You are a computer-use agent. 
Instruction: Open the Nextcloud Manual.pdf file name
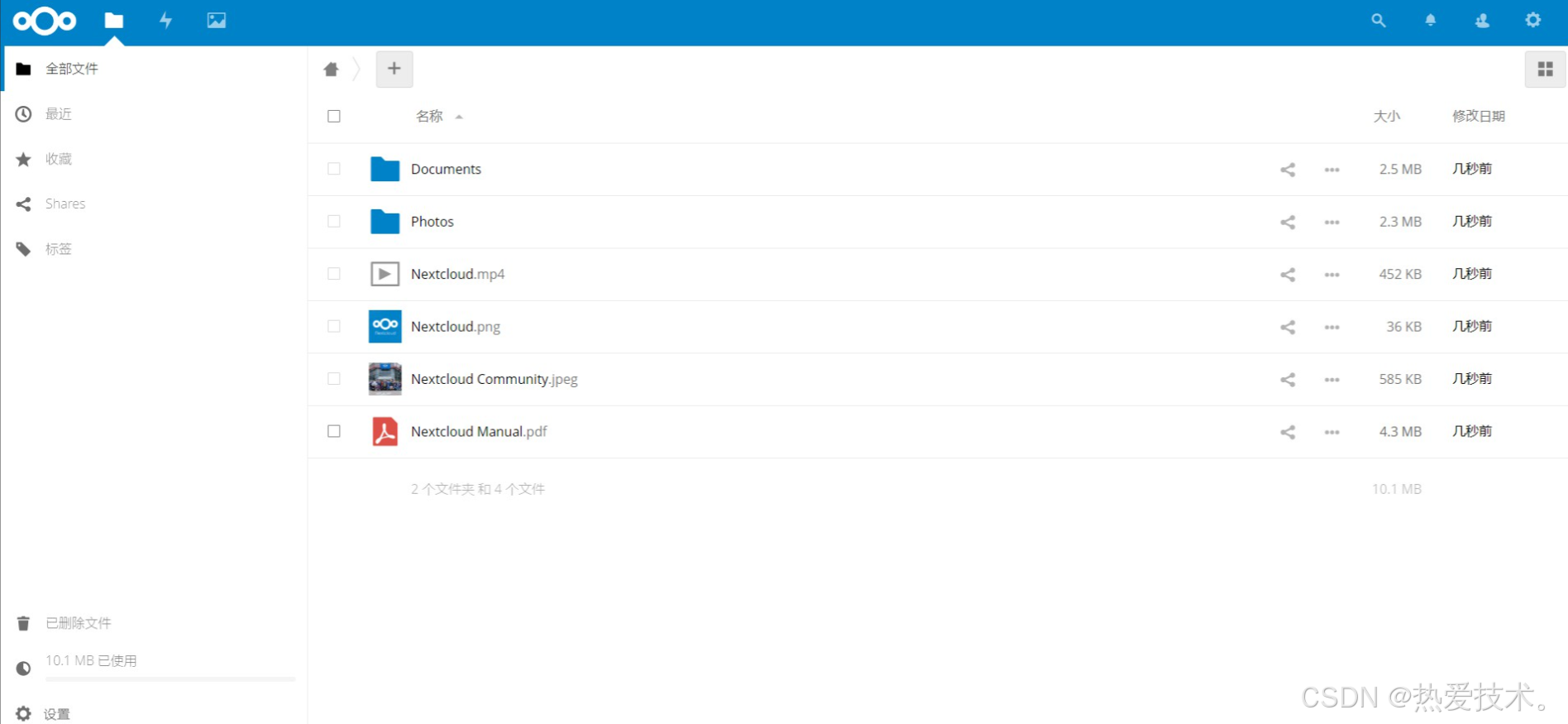point(479,431)
